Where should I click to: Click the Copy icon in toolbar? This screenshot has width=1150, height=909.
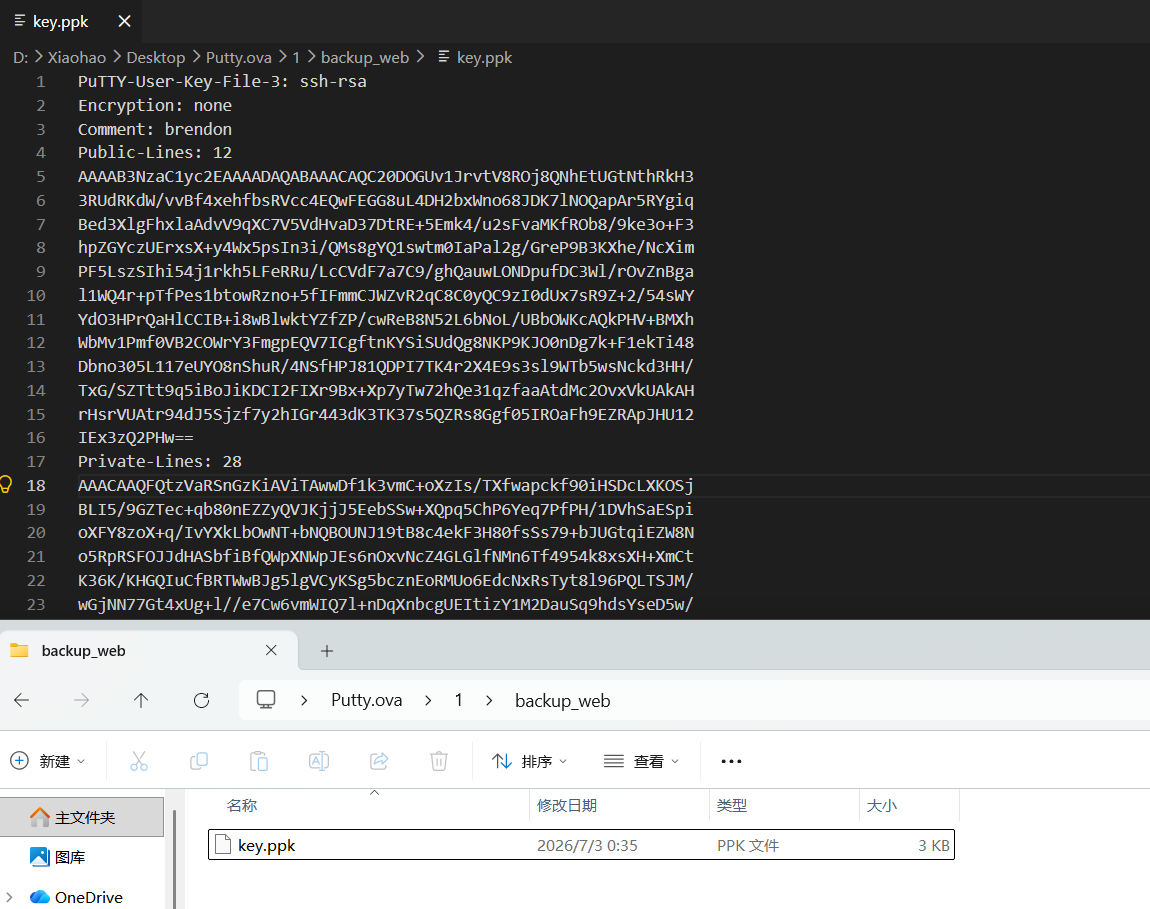(x=199, y=761)
